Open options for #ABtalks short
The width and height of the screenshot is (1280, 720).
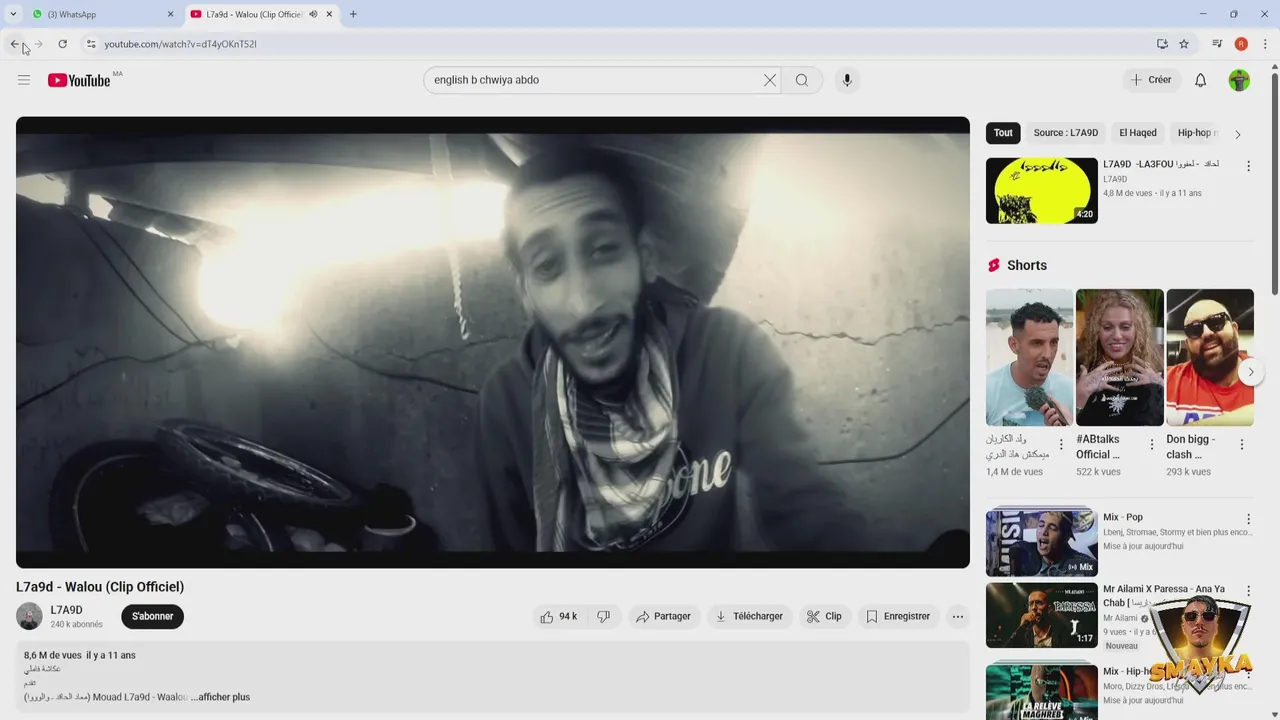pyautogui.click(x=1152, y=445)
